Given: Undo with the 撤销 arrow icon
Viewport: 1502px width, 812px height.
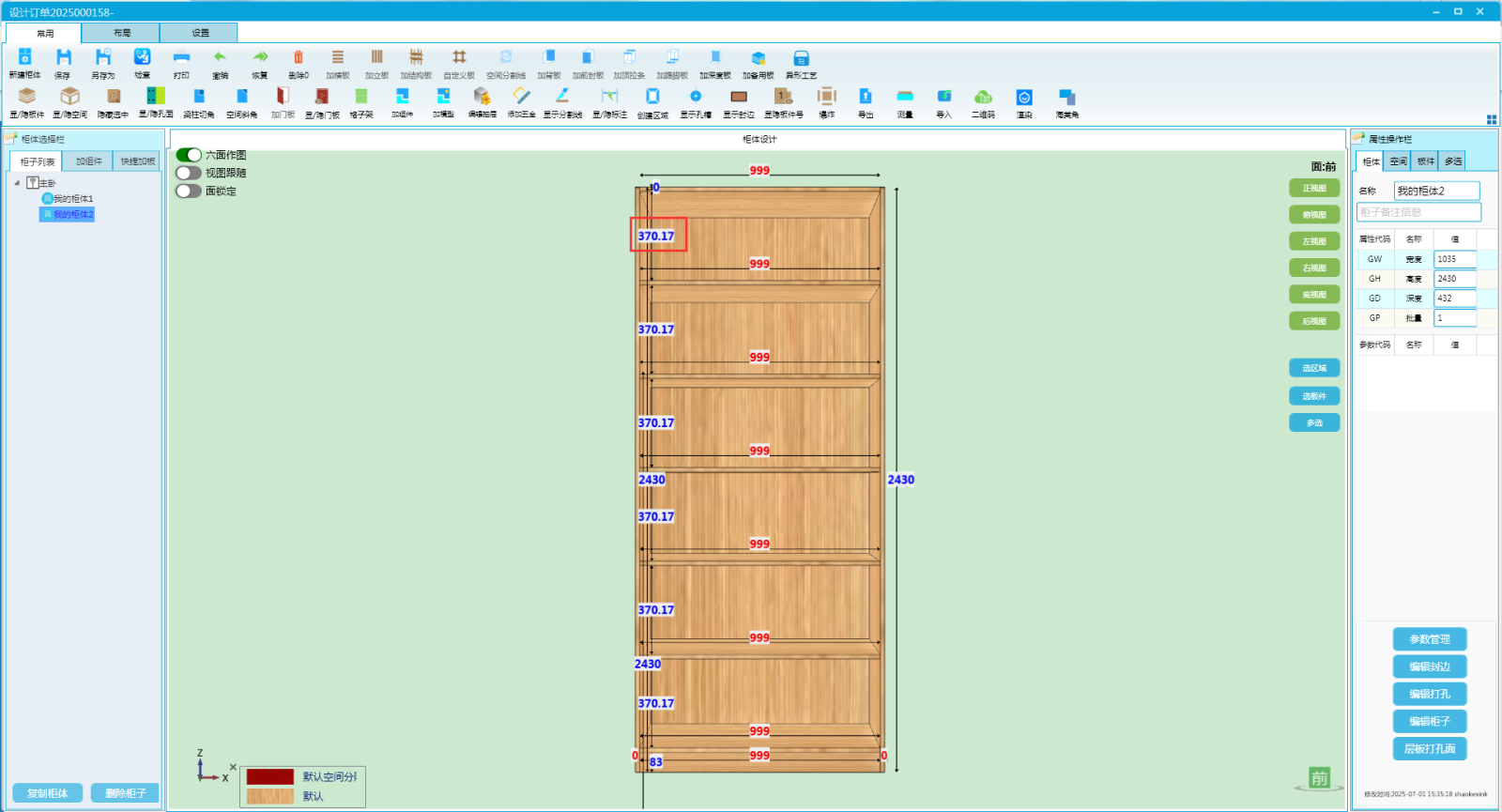Looking at the screenshot, I should point(220,57).
